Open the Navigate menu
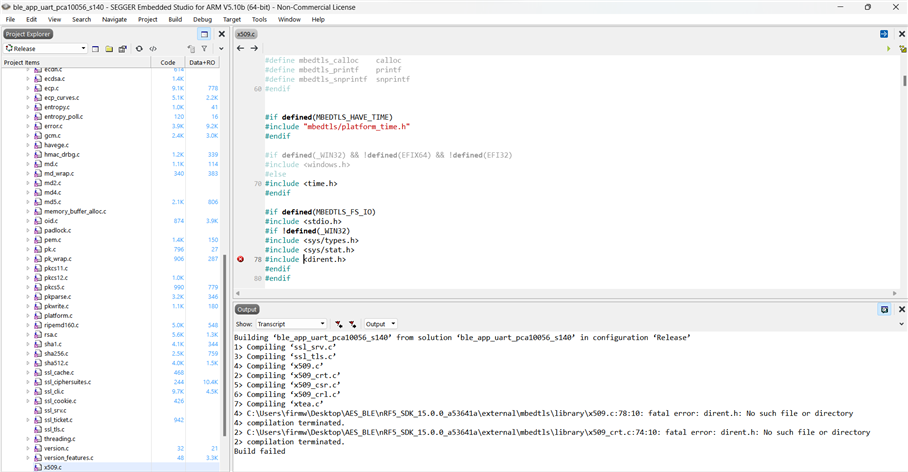Screen dimensions: 908x472 click(114, 19)
